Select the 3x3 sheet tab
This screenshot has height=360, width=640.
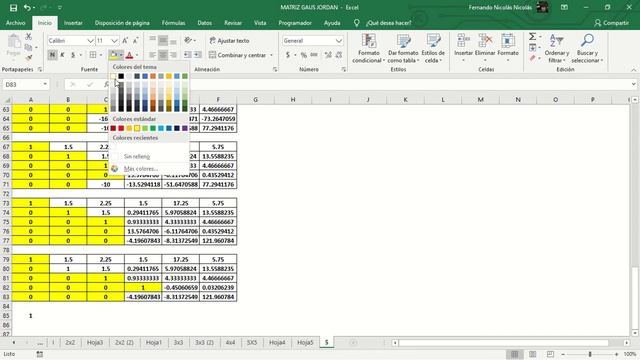click(x=178, y=342)
